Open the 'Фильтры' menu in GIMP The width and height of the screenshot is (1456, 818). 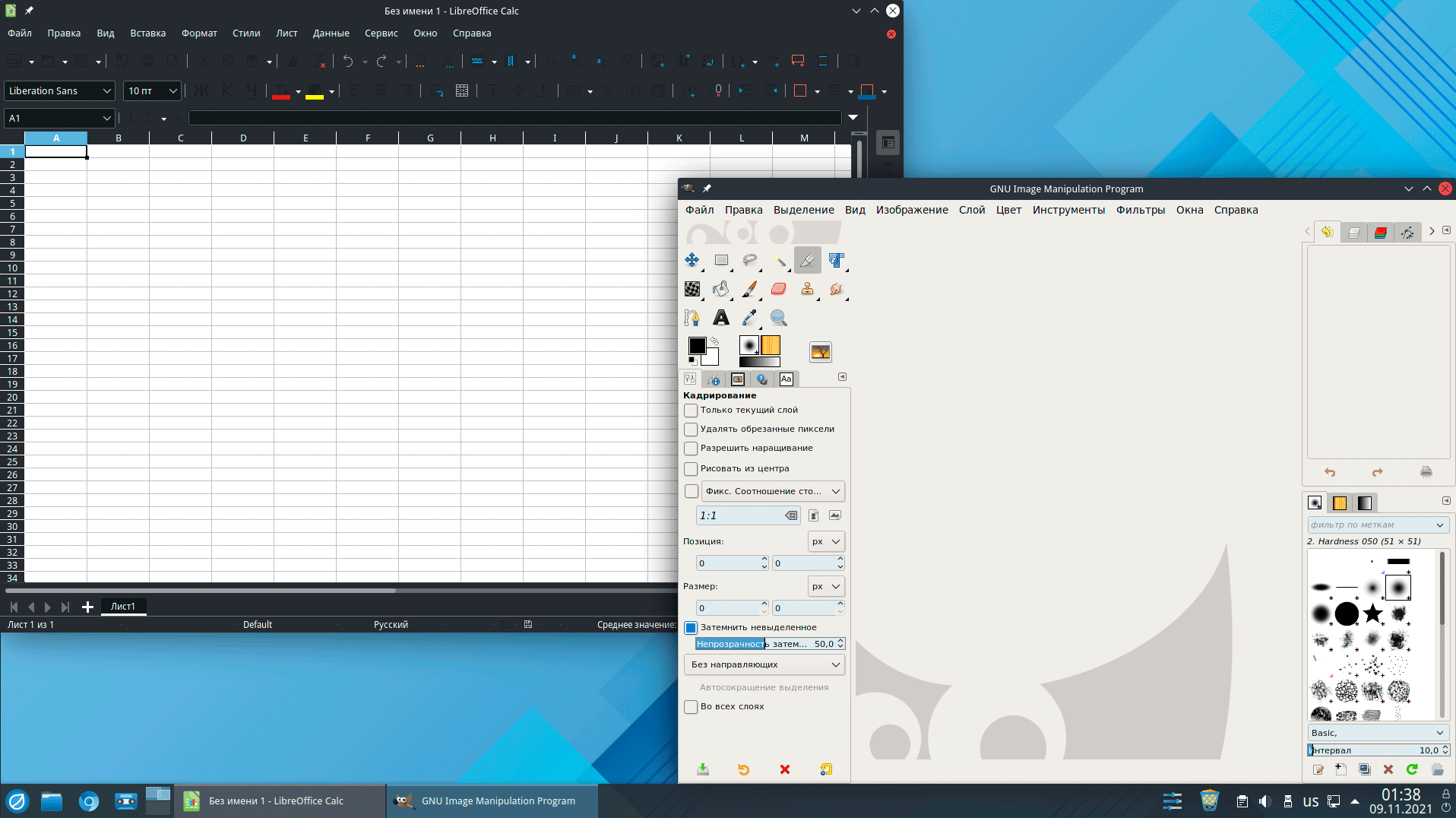pyautogui.click(x=1140, y=210)
